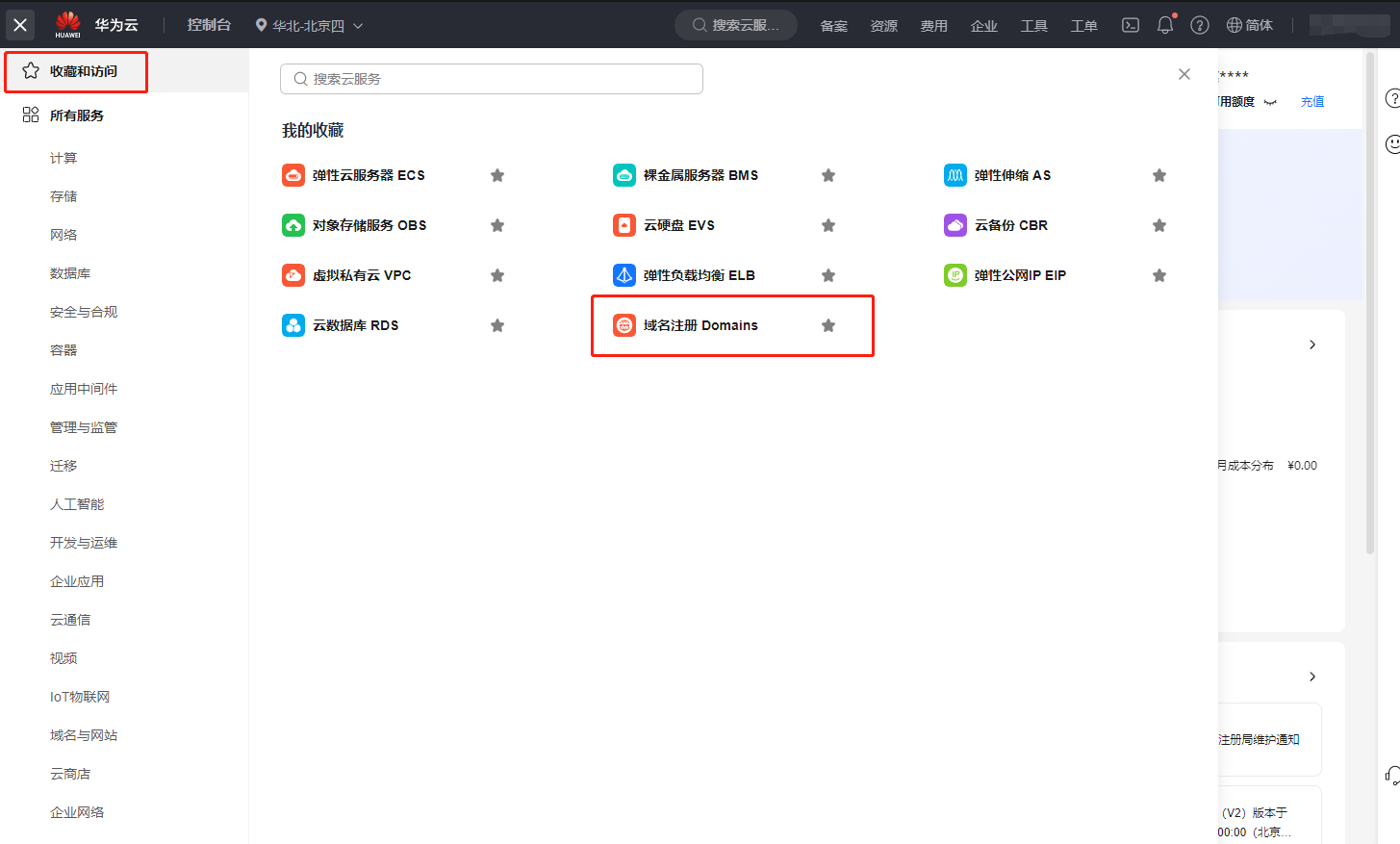Open the notifications bell
The image size is (1400, 844).
coord(1165,25)
